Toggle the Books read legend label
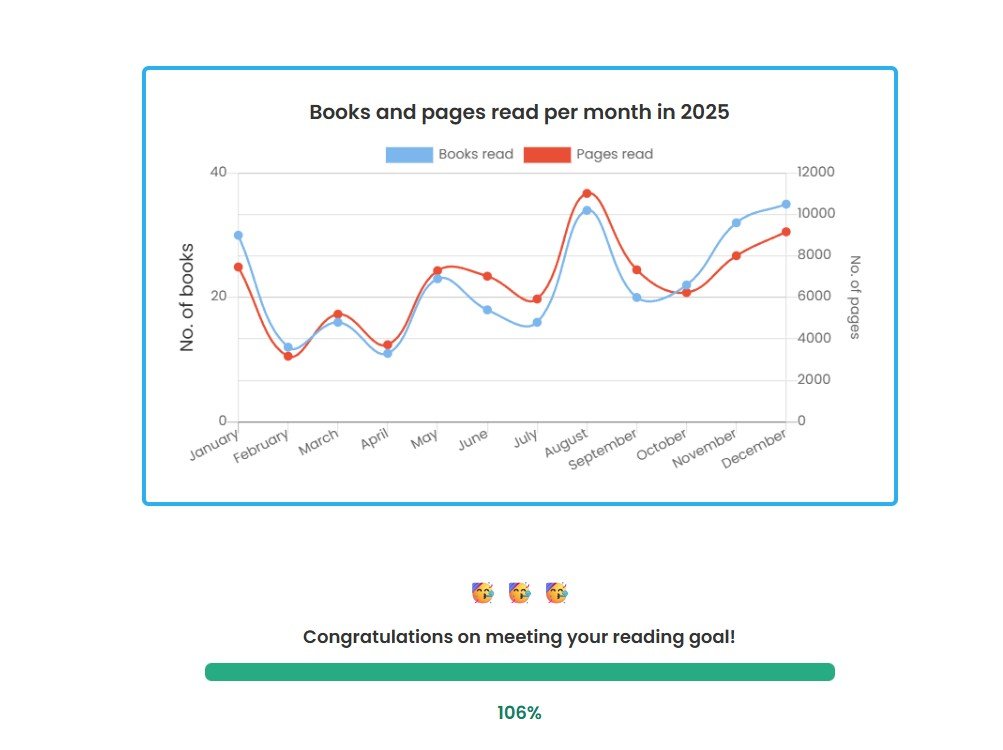 pyautogui.click(x=476, y=154)
